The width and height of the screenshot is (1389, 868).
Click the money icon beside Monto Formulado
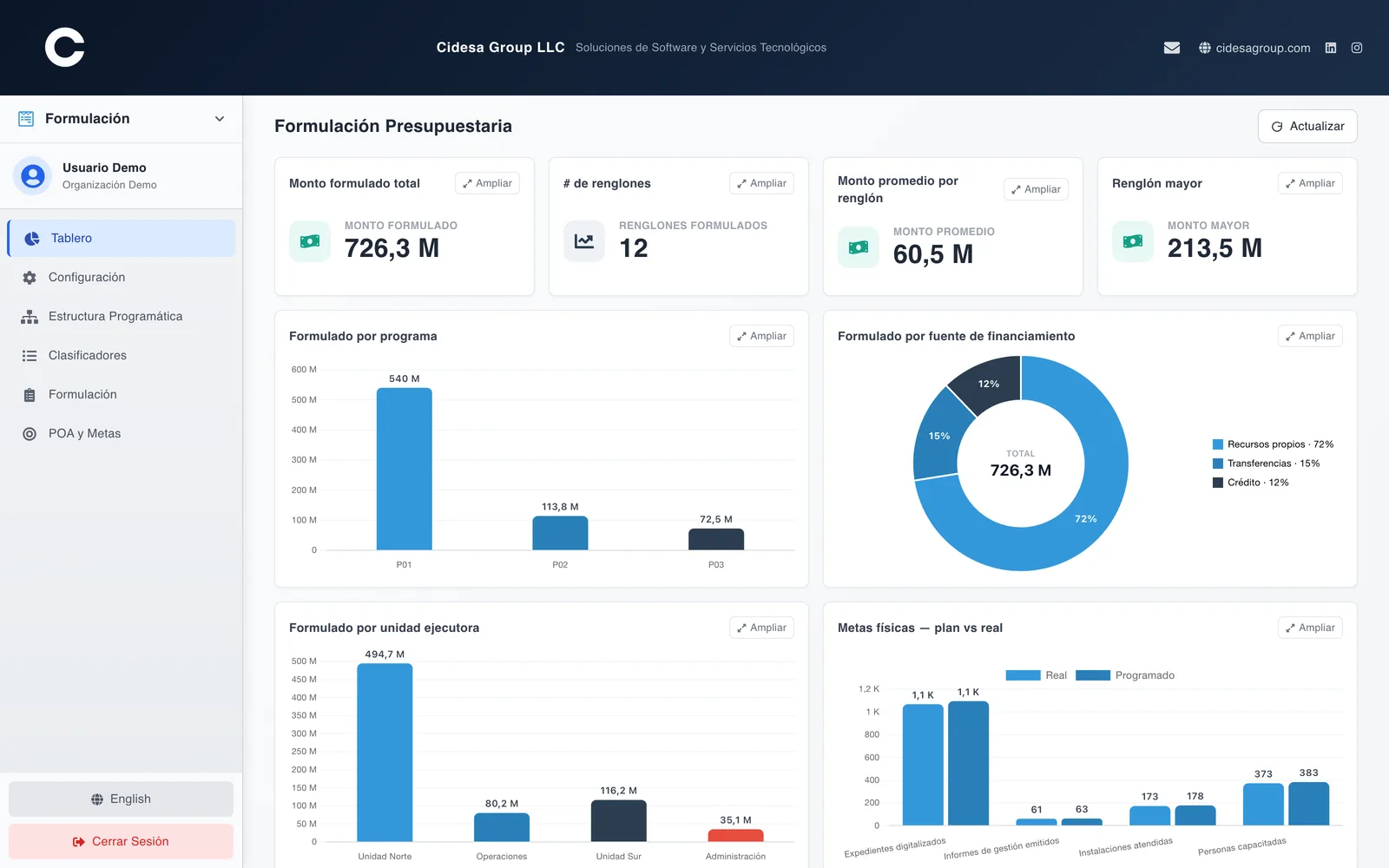pyautogui.click(x=310, y=241)
